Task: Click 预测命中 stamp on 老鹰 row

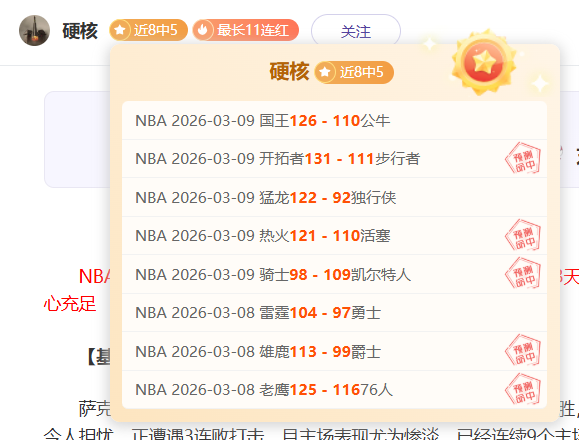Action: pos(523,389)
